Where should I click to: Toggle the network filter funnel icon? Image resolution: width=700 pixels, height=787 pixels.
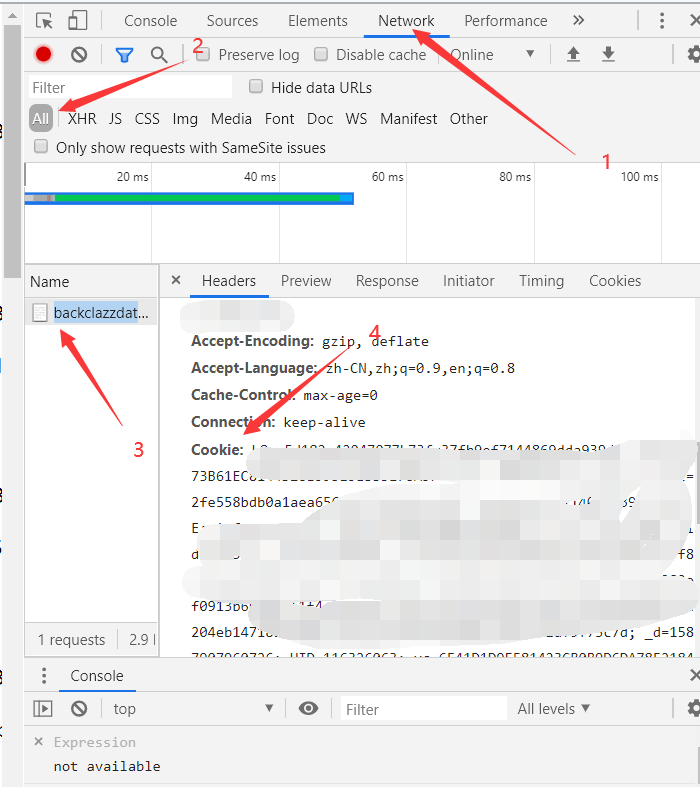point(124,55)
